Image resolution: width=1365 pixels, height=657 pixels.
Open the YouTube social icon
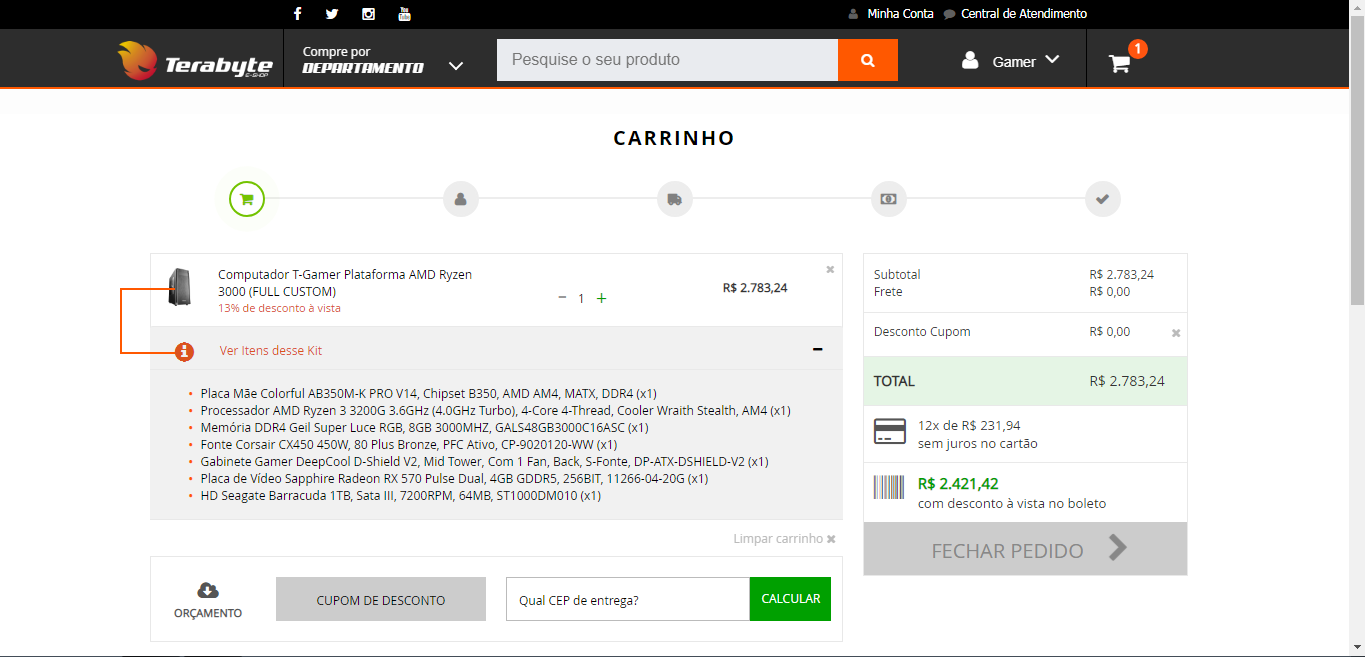[404, 14]
